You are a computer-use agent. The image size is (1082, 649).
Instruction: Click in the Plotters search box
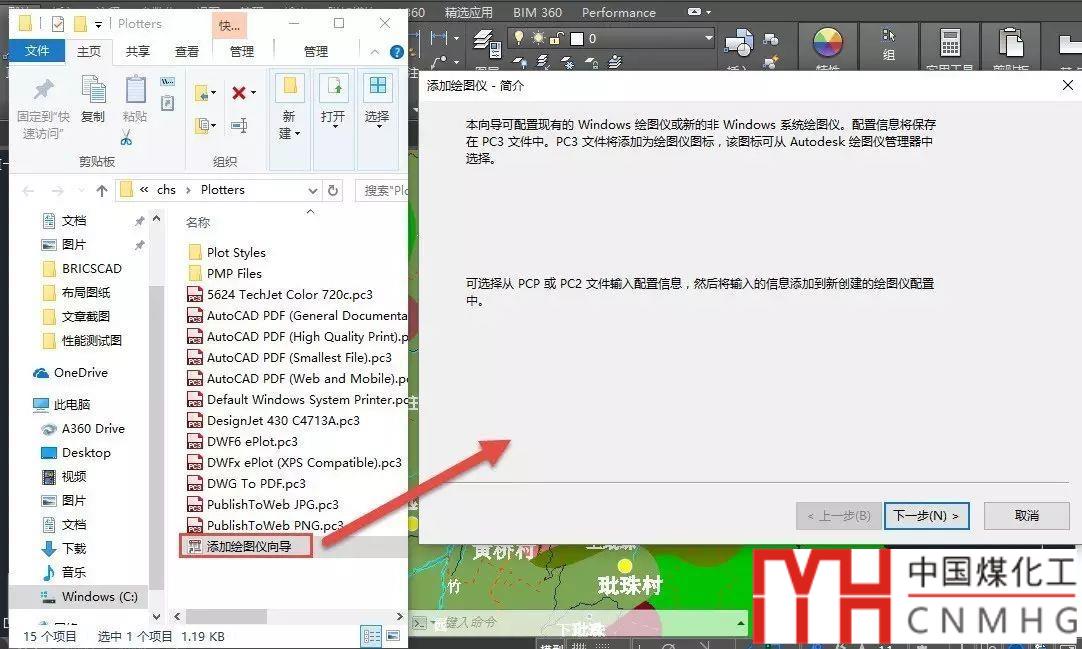point(382,190)
